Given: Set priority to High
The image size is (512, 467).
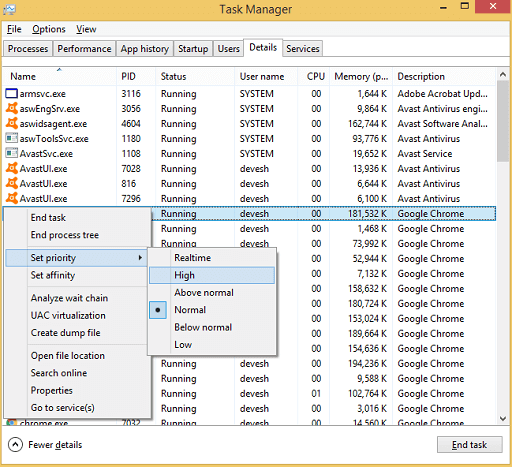Looking at the screenshot, I should [212, 275].
